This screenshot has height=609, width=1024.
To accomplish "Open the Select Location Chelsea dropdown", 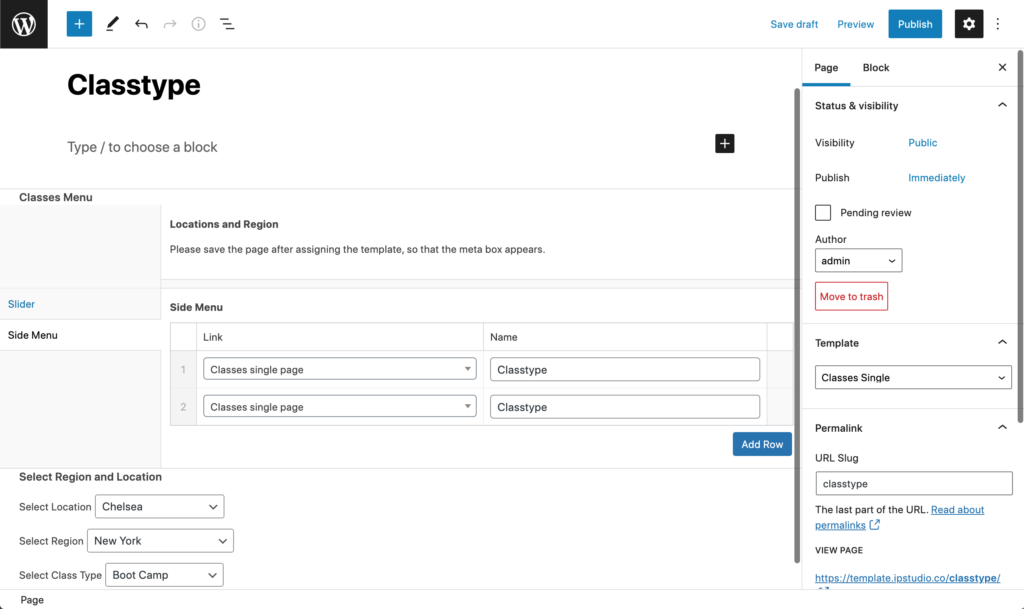I will pyautogui.click(x=159, y=507).
